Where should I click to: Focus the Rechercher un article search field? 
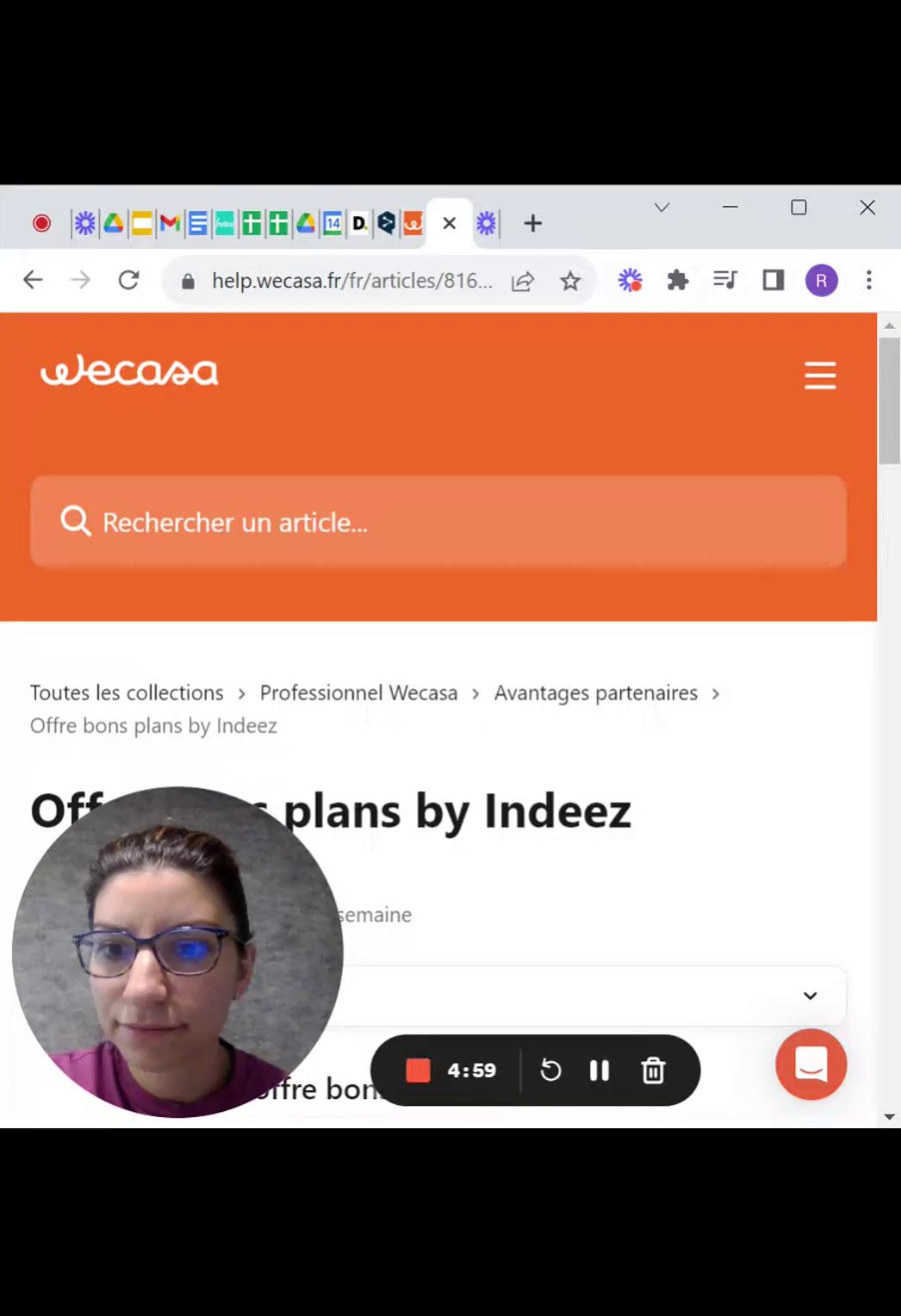[x=438, y=522]
